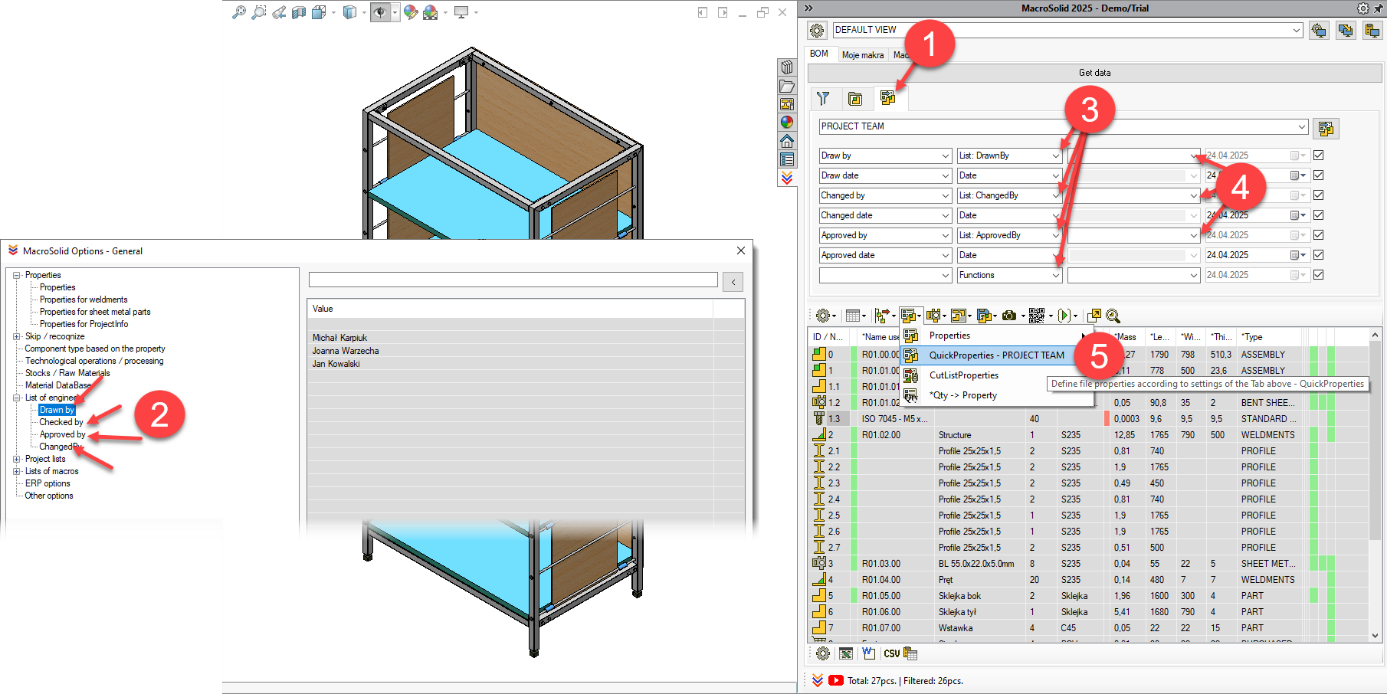Image resolution: width=1387 pixels, height=694 pixels.
Task: Open the Display Style cube icon
Action: pyautogui.click(x=349, y=12)
